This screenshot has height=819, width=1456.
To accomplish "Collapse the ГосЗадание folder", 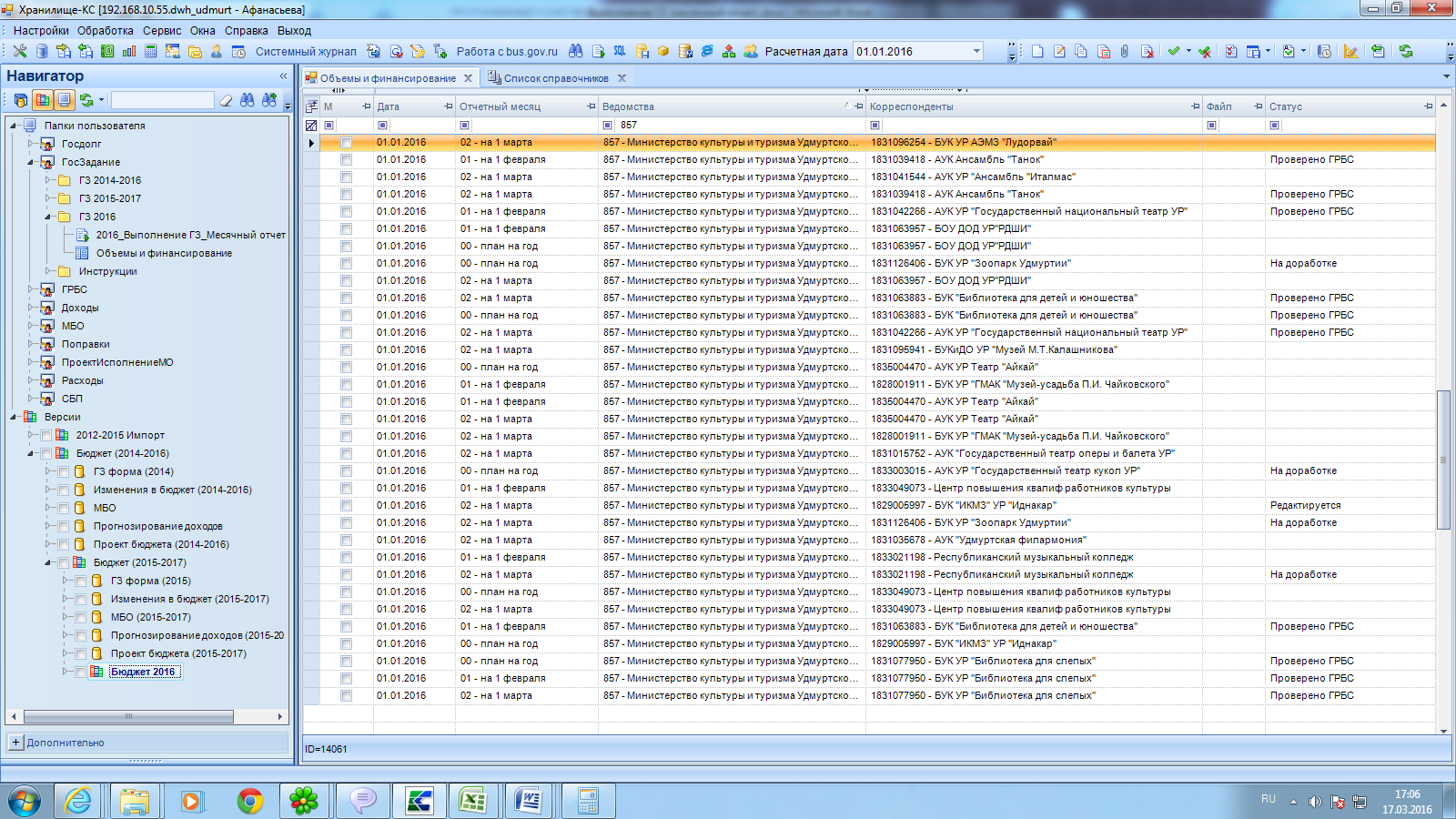I will coord(31,162).
